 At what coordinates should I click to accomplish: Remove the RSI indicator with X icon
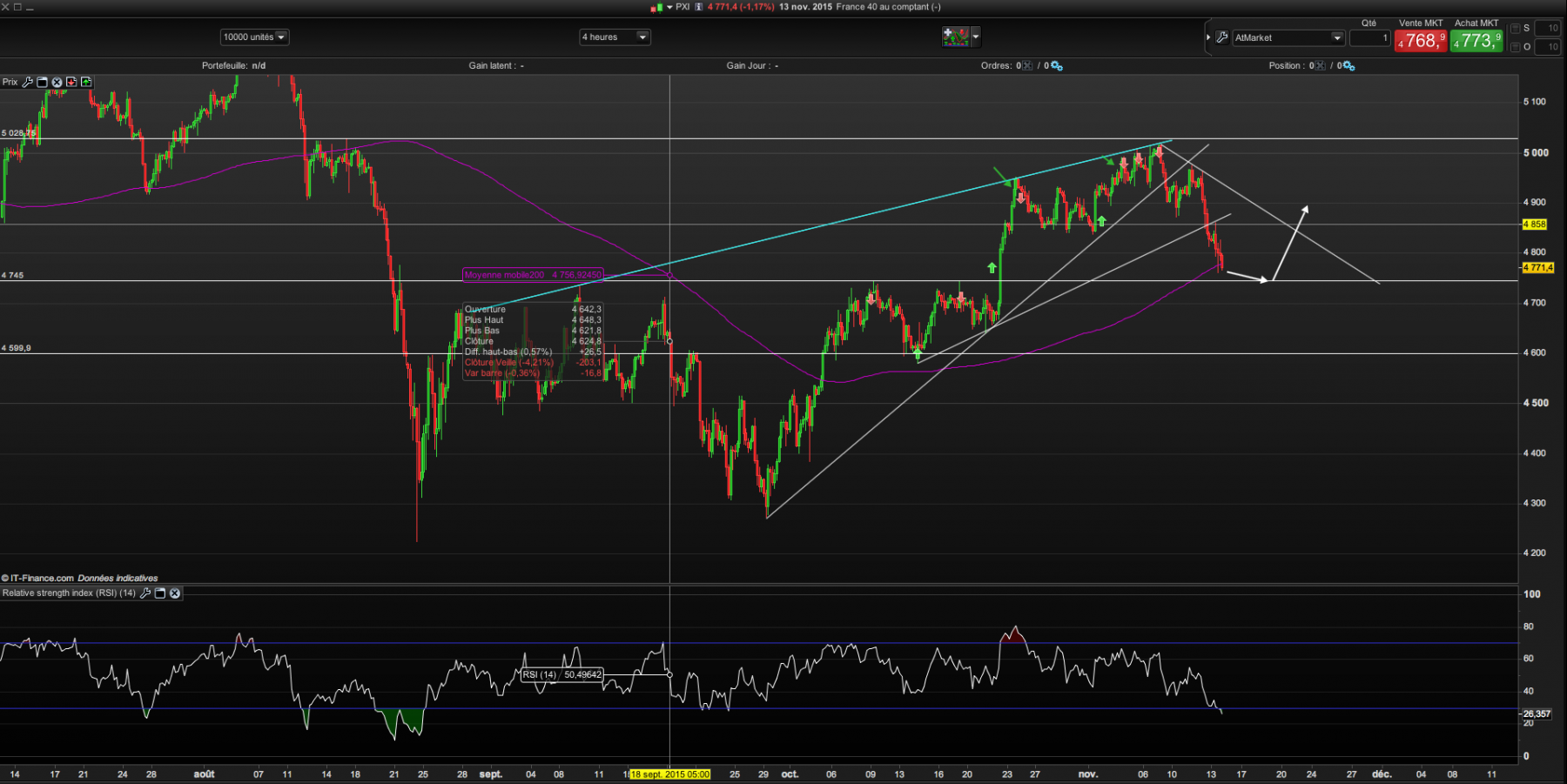175,593
